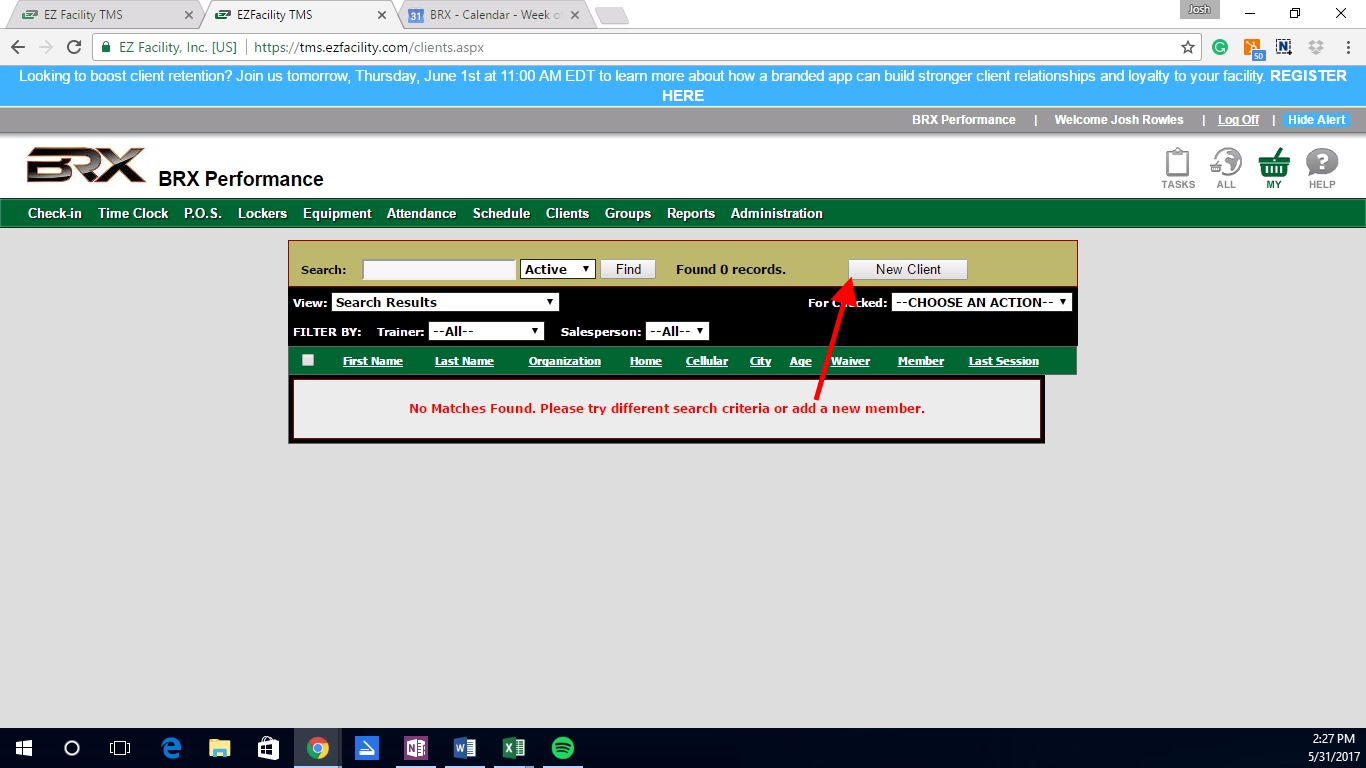
Task: Open the Tasks clipboard icon
Action: (1178, 163)
